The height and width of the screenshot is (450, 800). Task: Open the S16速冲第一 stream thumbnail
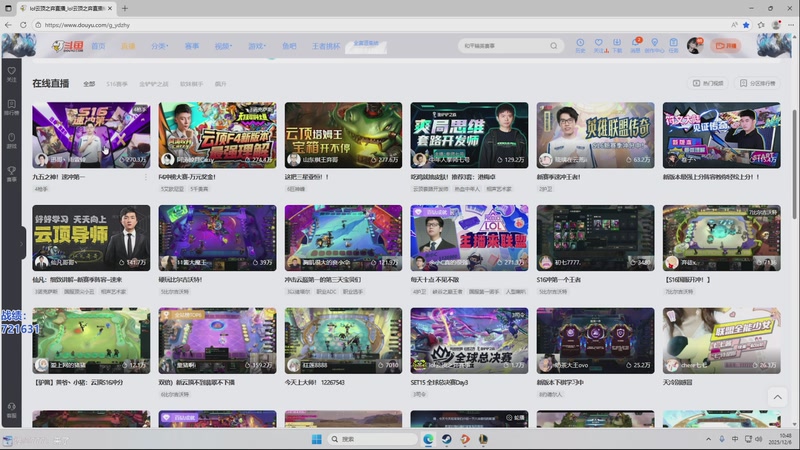(x=91, y=135)
